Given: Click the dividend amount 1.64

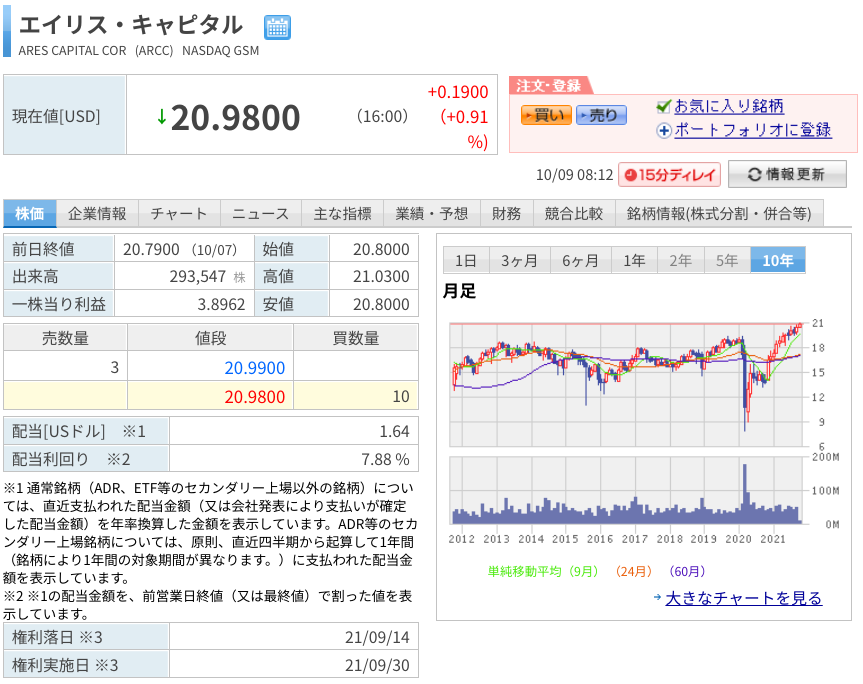Looking at the screenshot, I should (394, 431).
